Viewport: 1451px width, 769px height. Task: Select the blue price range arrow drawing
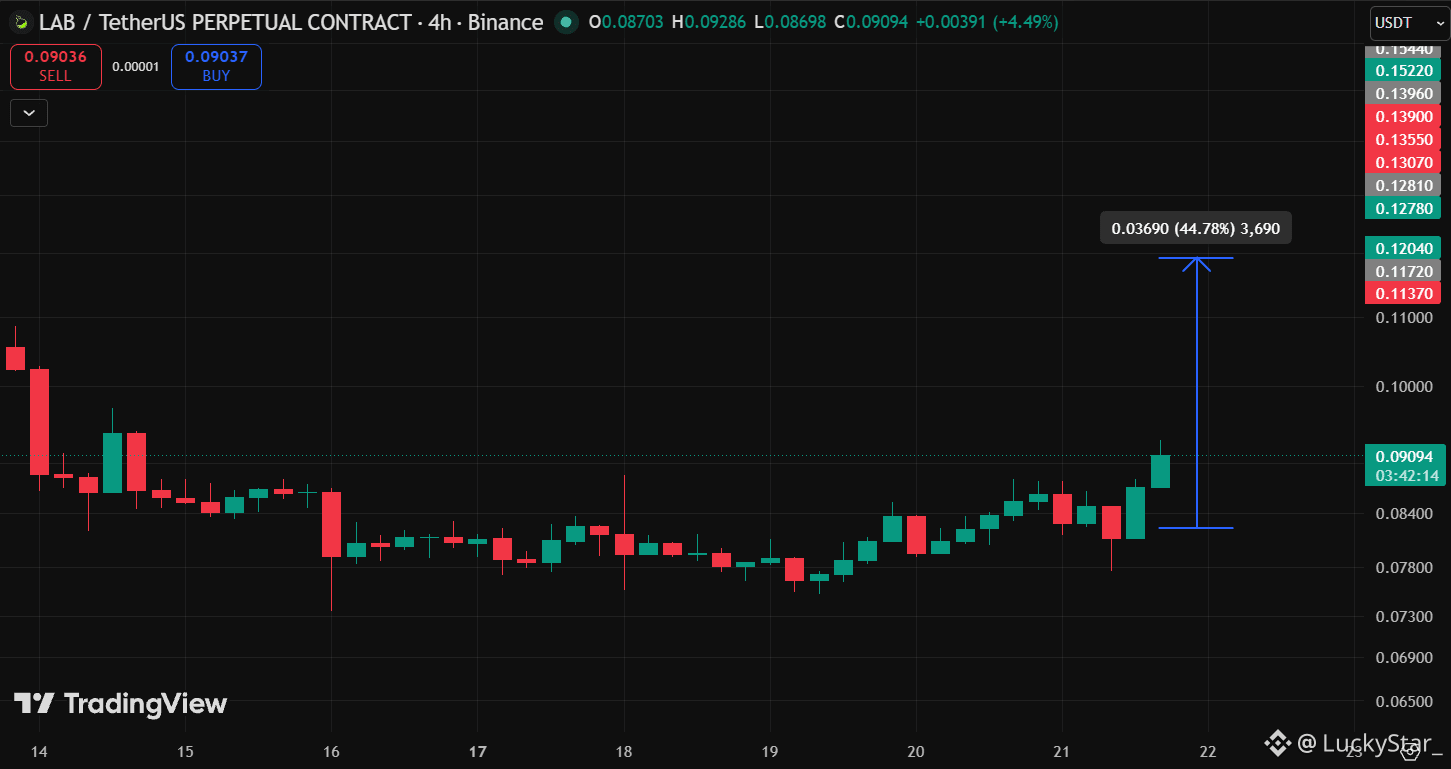click(1197, 393)
